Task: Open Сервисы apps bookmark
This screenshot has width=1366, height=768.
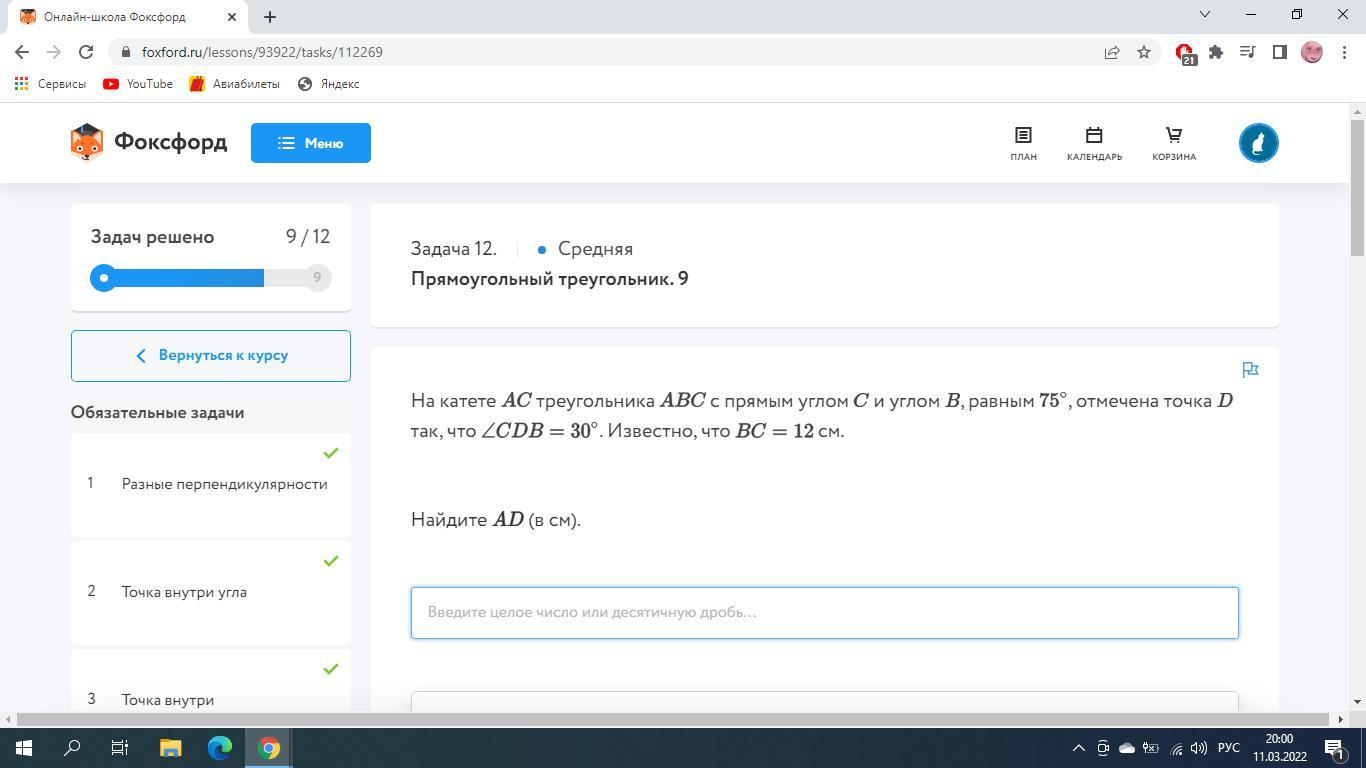Action: tap(50, 84)
